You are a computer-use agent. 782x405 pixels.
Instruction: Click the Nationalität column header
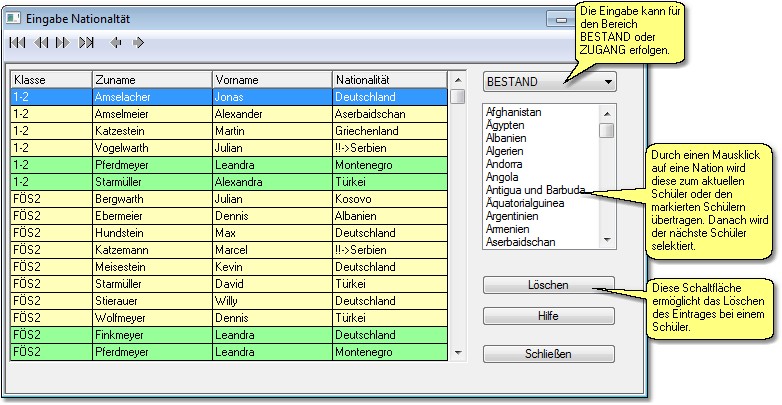point(388,79)
